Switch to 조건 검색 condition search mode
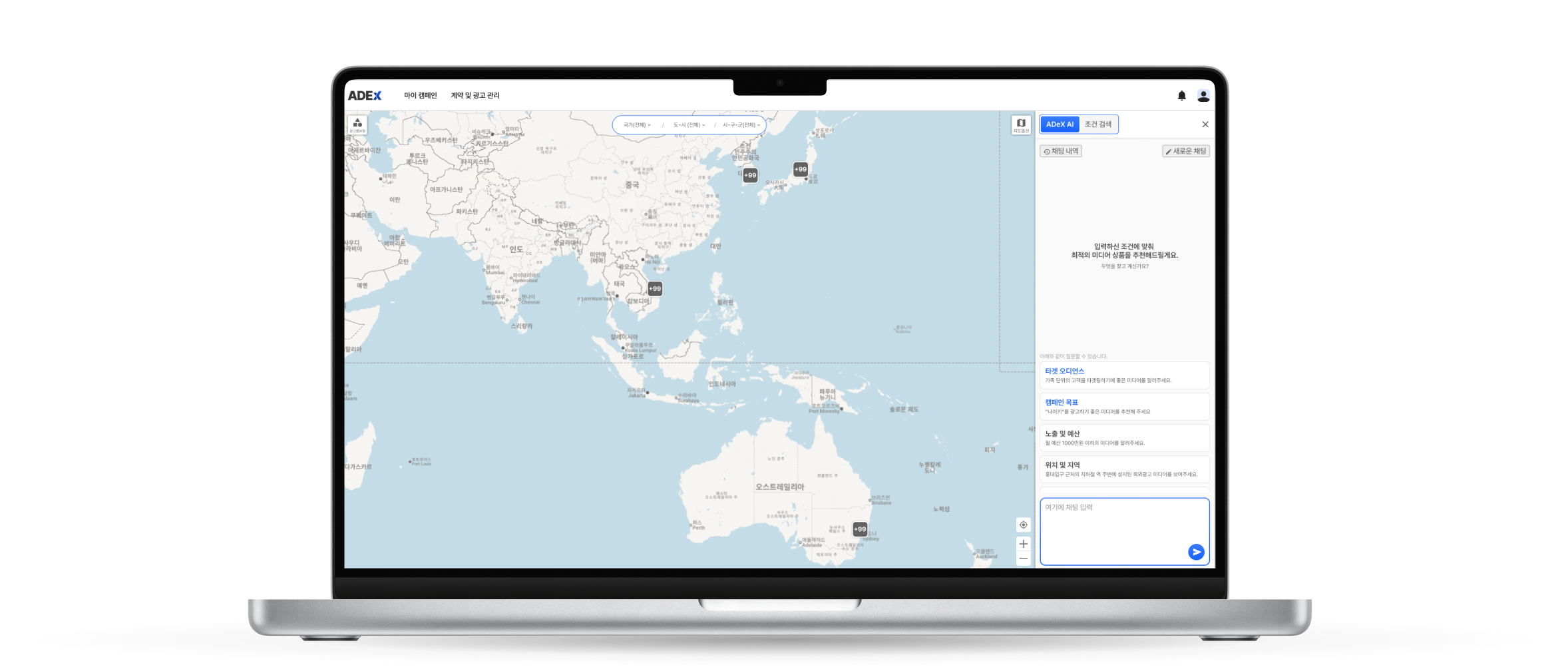1568x667 pixels. 1097,124
